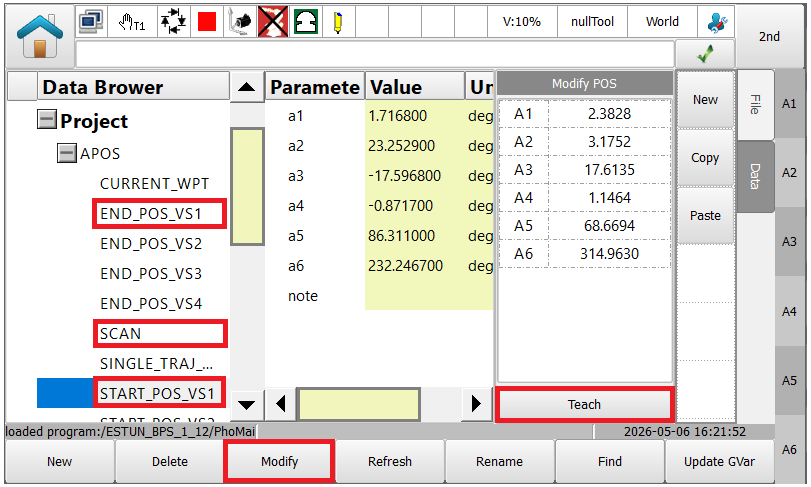Click the red stop square icon
This screenshot has width=811, height=487.
point(207,22)
